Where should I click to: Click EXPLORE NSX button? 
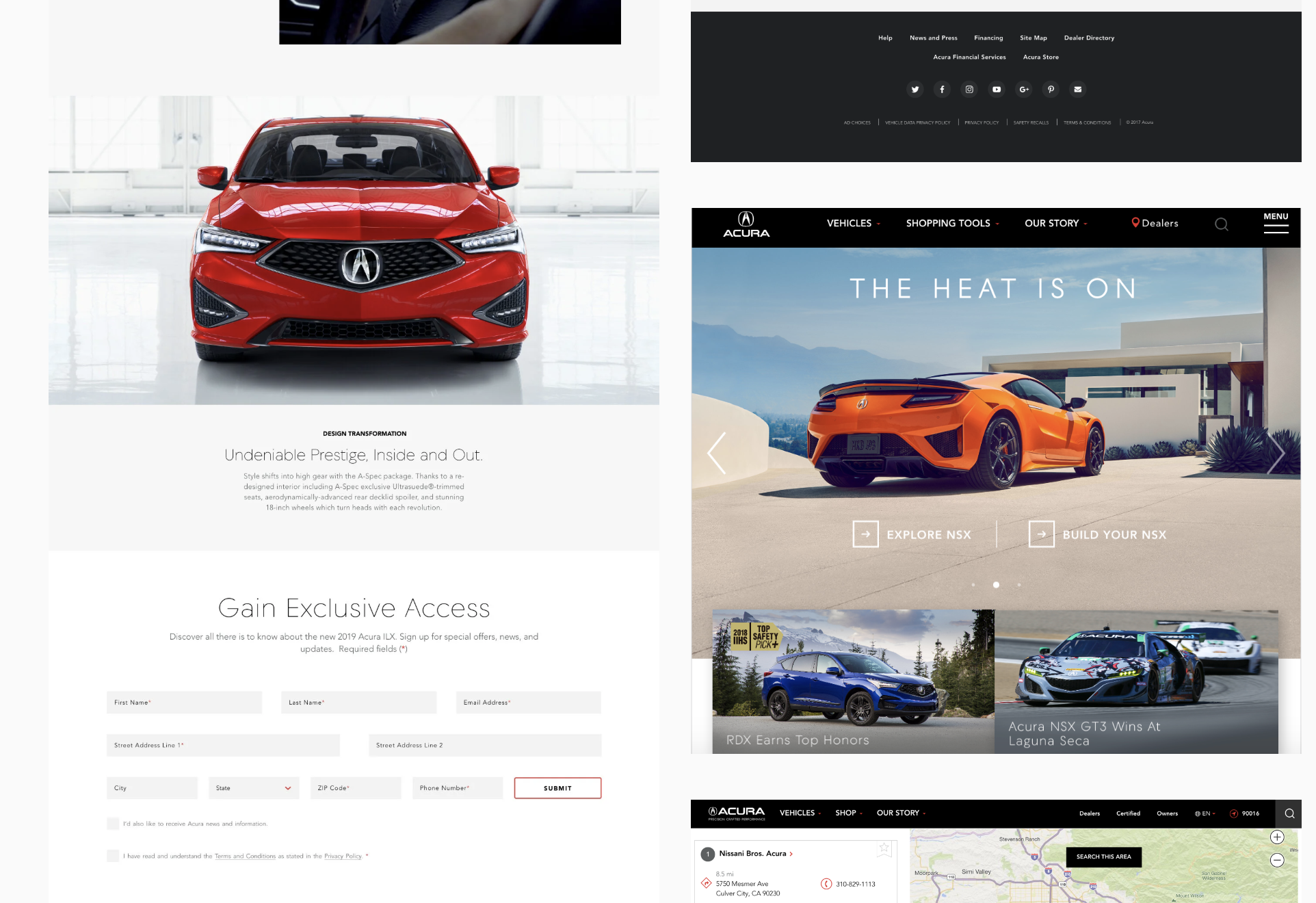912,534
